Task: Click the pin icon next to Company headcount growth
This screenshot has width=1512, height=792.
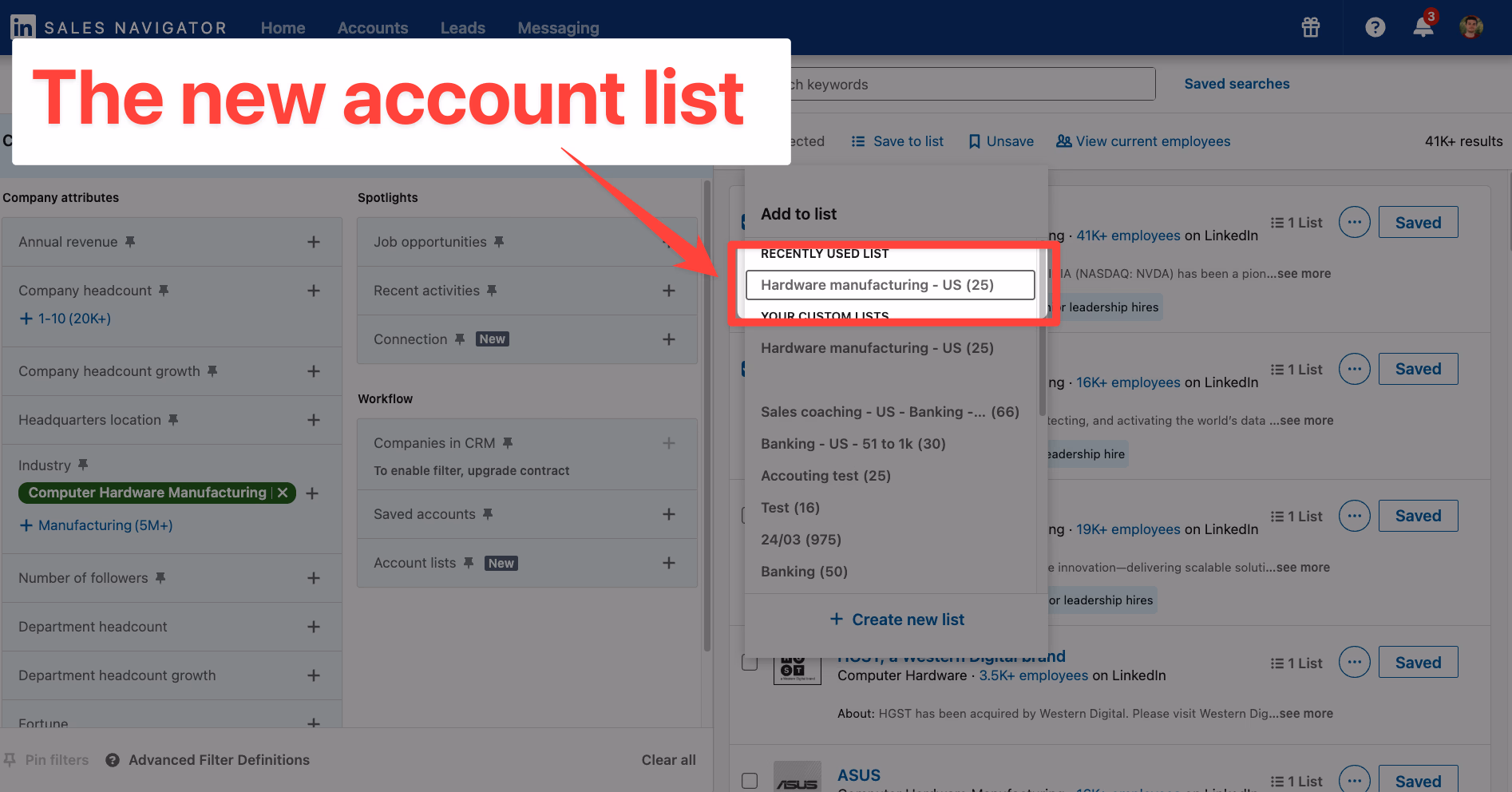Action: point(212,371)
